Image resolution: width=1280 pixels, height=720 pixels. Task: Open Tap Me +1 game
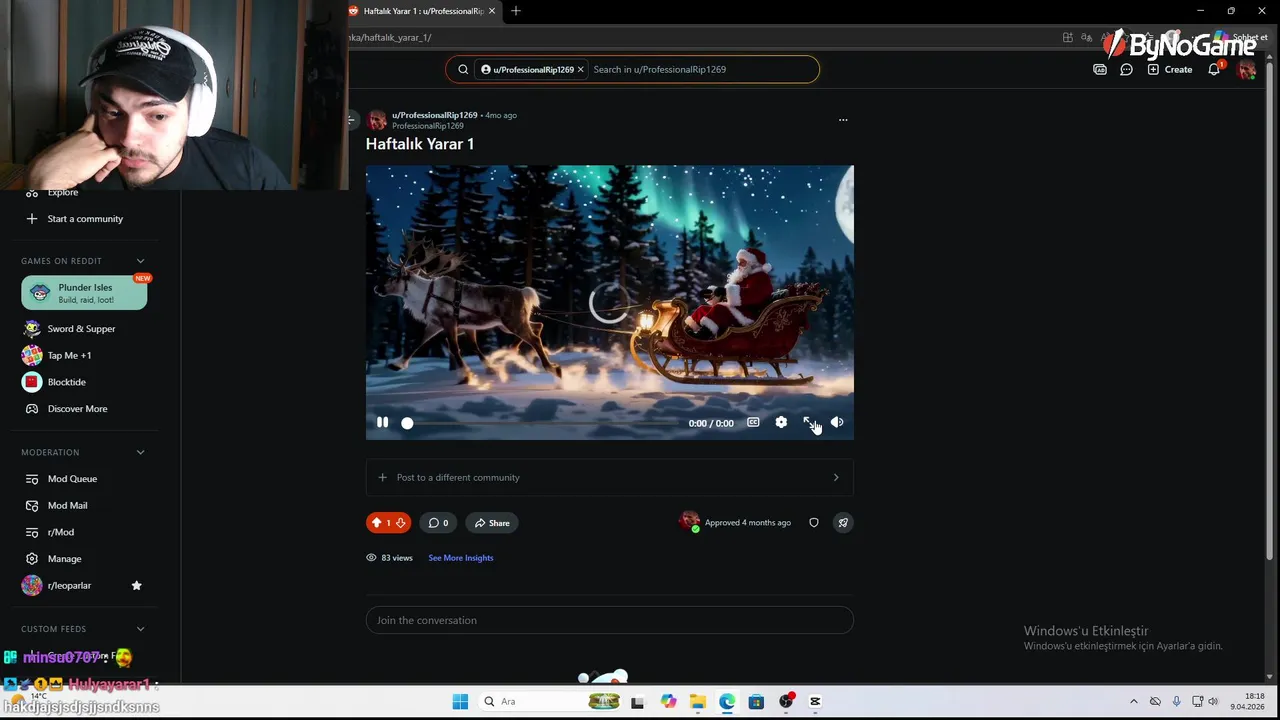(69, 355)
